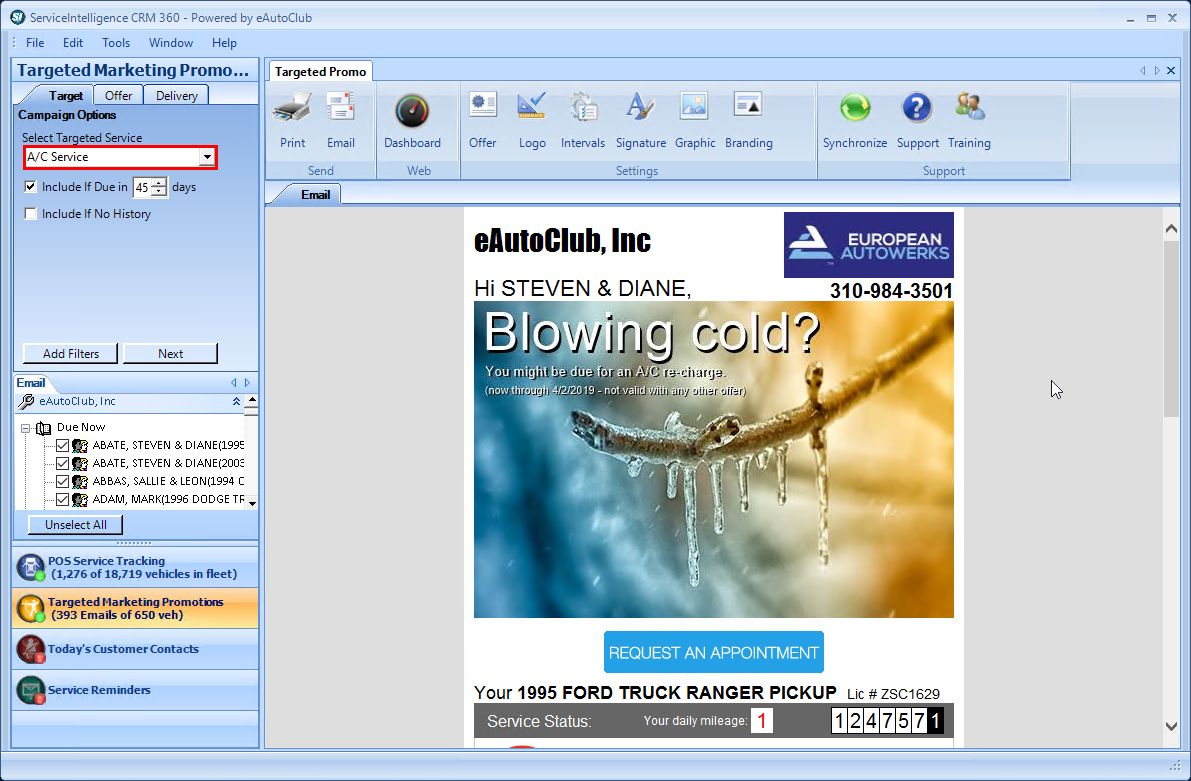Click the Email icon in Send group
This screenshot has height=781, width=1191.
tap(340, 107)
